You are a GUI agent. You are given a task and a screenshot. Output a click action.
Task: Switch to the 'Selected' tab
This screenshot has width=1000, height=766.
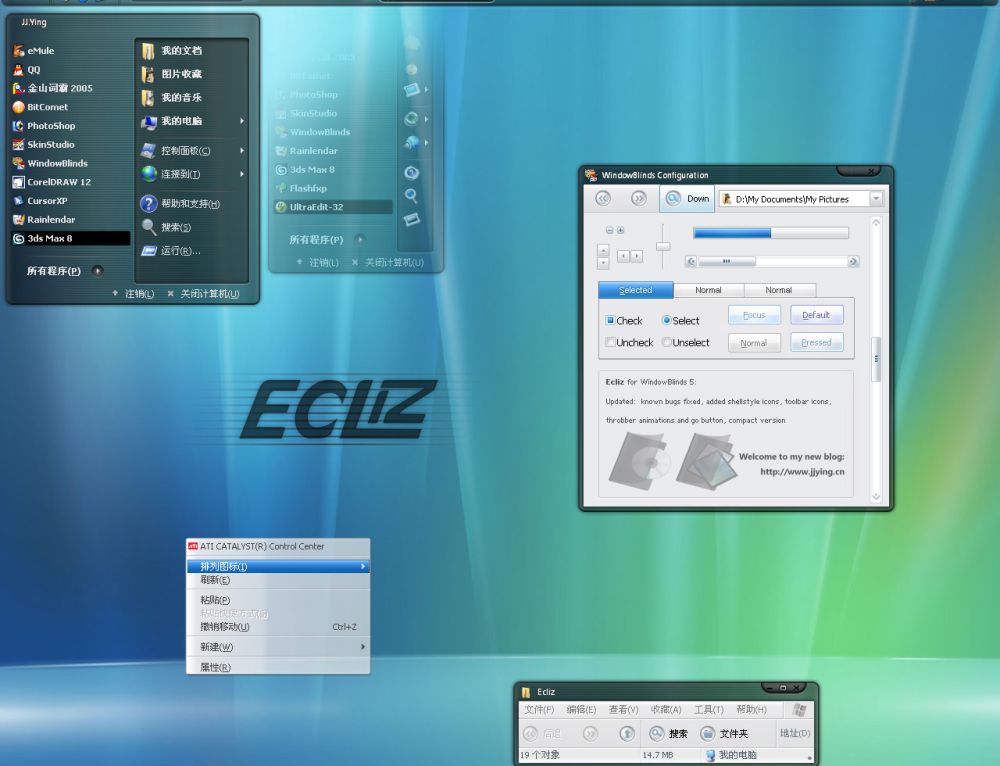tap(635, 290)
